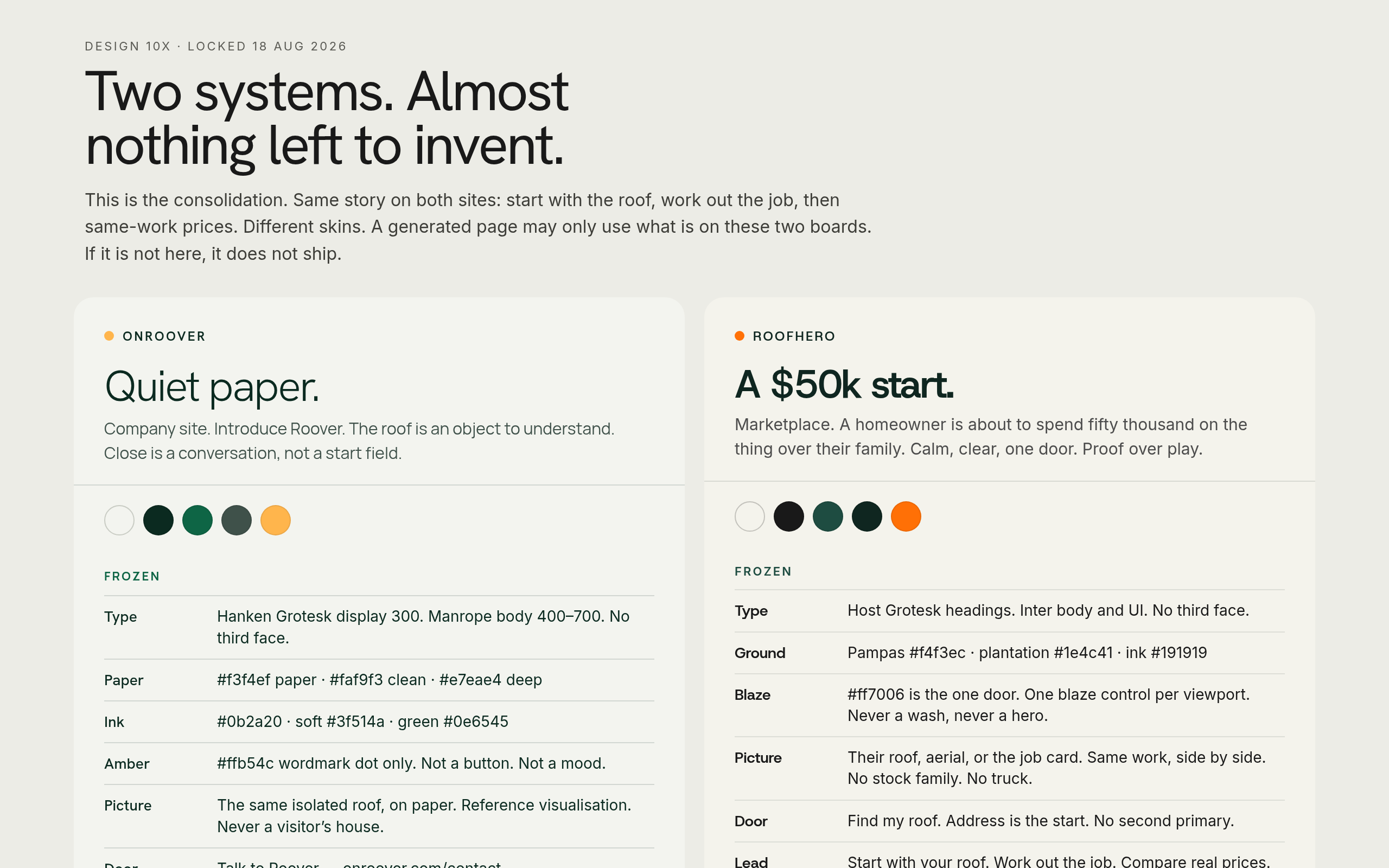Image resolution: width=1389 pixels, height=868 pixels.
Task: Click 'Find my roof. Address is the start' text
Action: click(1040, 821)
